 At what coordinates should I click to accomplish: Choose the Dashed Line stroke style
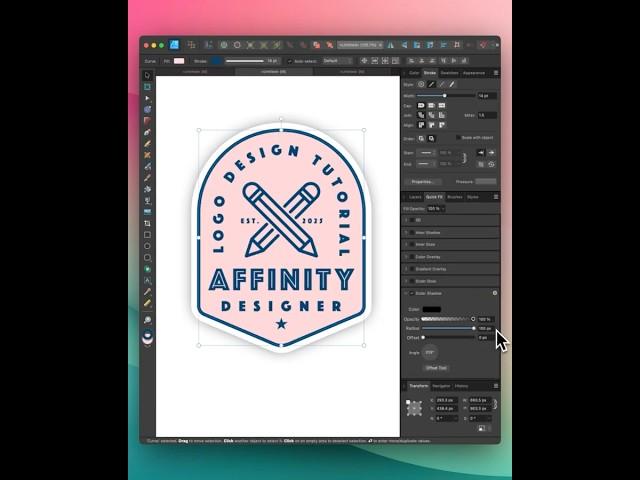coord(442,84)
